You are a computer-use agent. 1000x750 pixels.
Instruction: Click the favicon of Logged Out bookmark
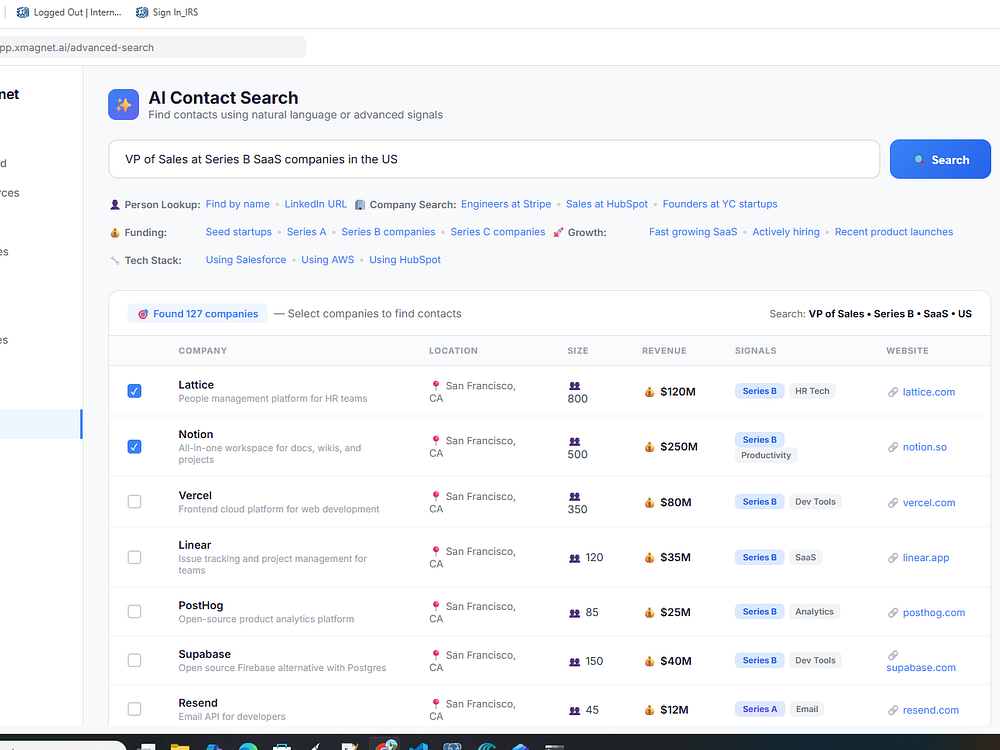(23, 12)
